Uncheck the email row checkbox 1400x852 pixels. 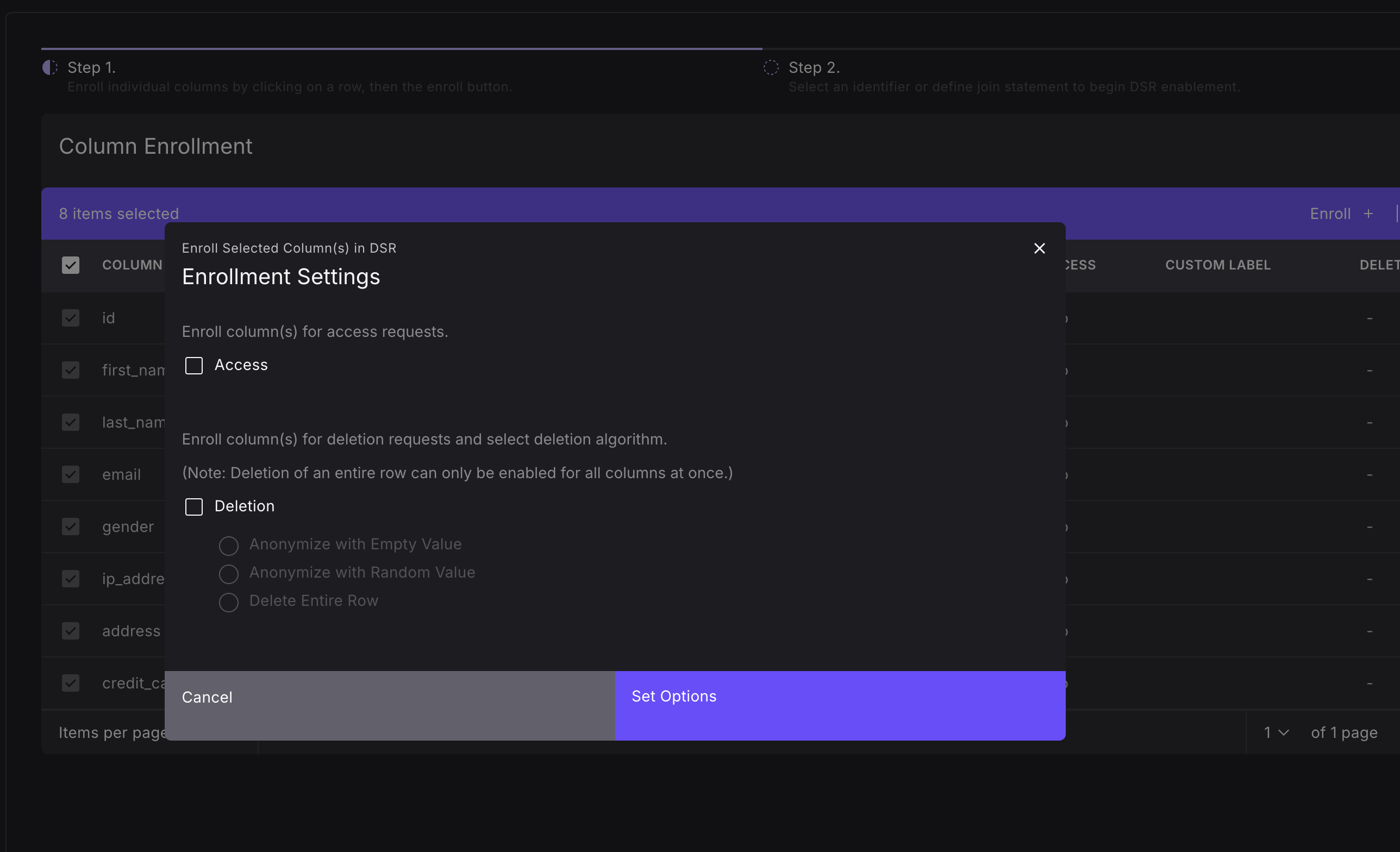71,474
